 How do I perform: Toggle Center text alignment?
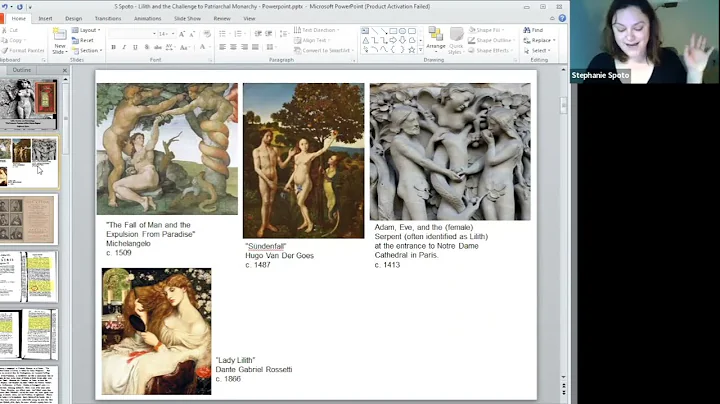coord(233,47)
